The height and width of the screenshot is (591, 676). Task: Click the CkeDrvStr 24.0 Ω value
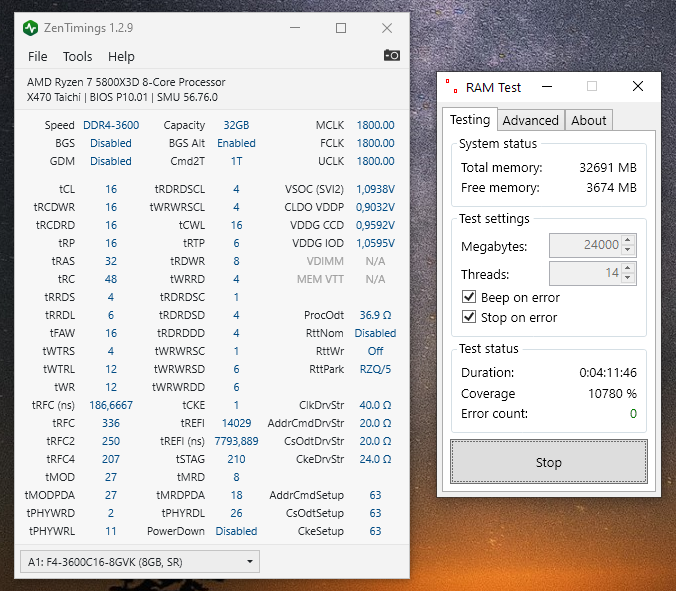pyautogui.click(x=375, y=460)
